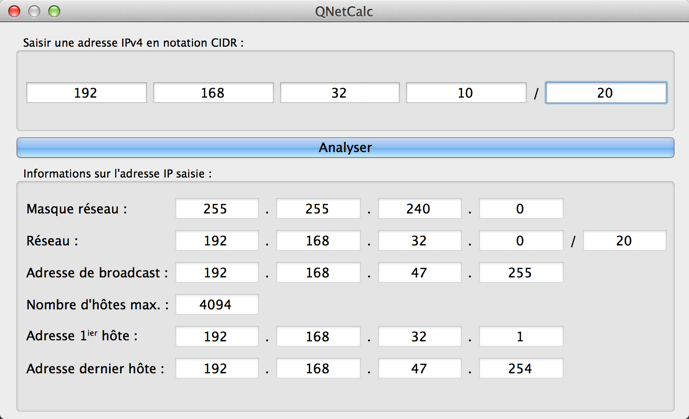Click the Masque réseau fourth octet 0
689x419 pixels.
click(x=521, y=209)
